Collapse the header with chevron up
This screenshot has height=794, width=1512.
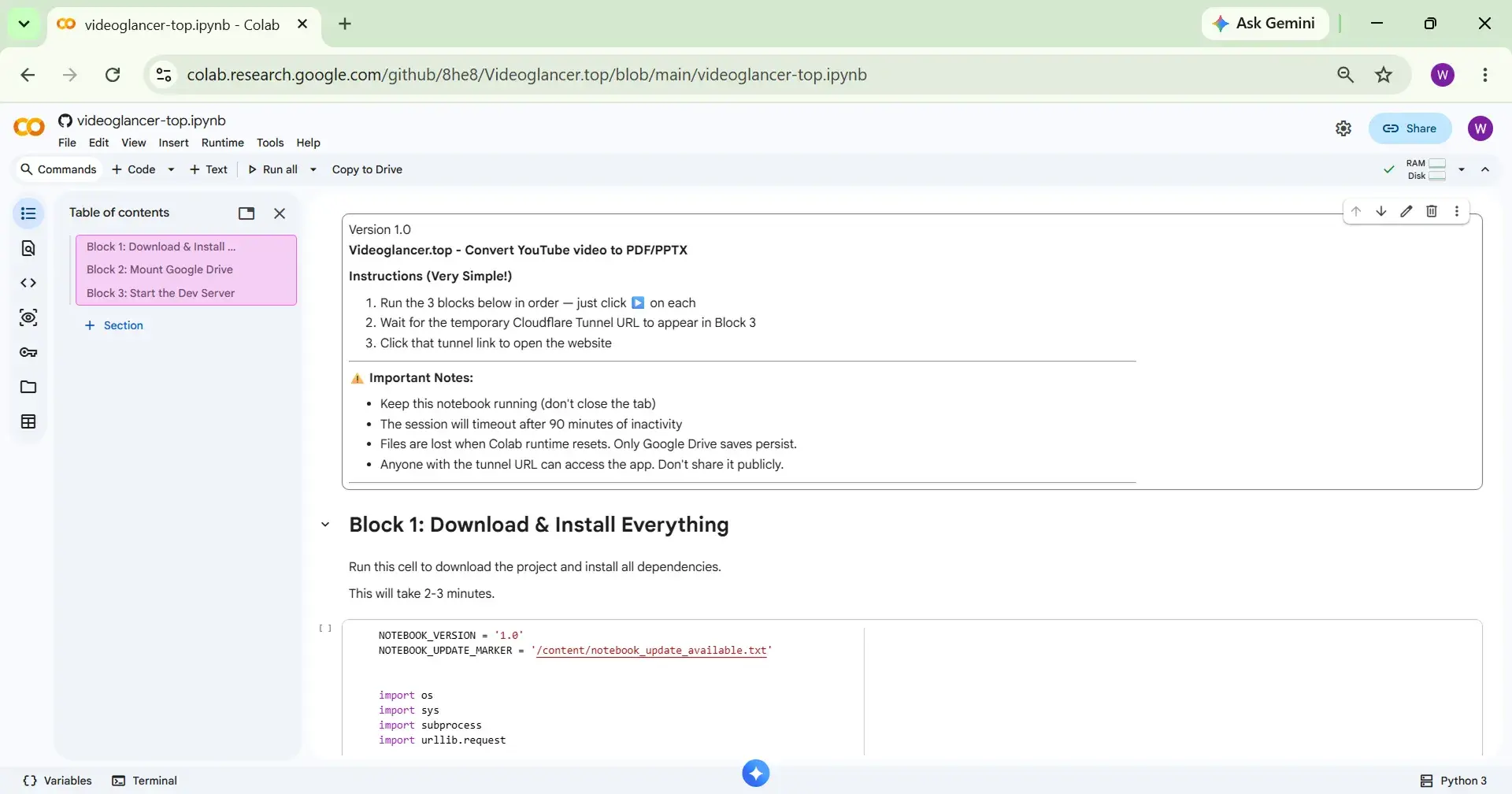pos(1485,169)
